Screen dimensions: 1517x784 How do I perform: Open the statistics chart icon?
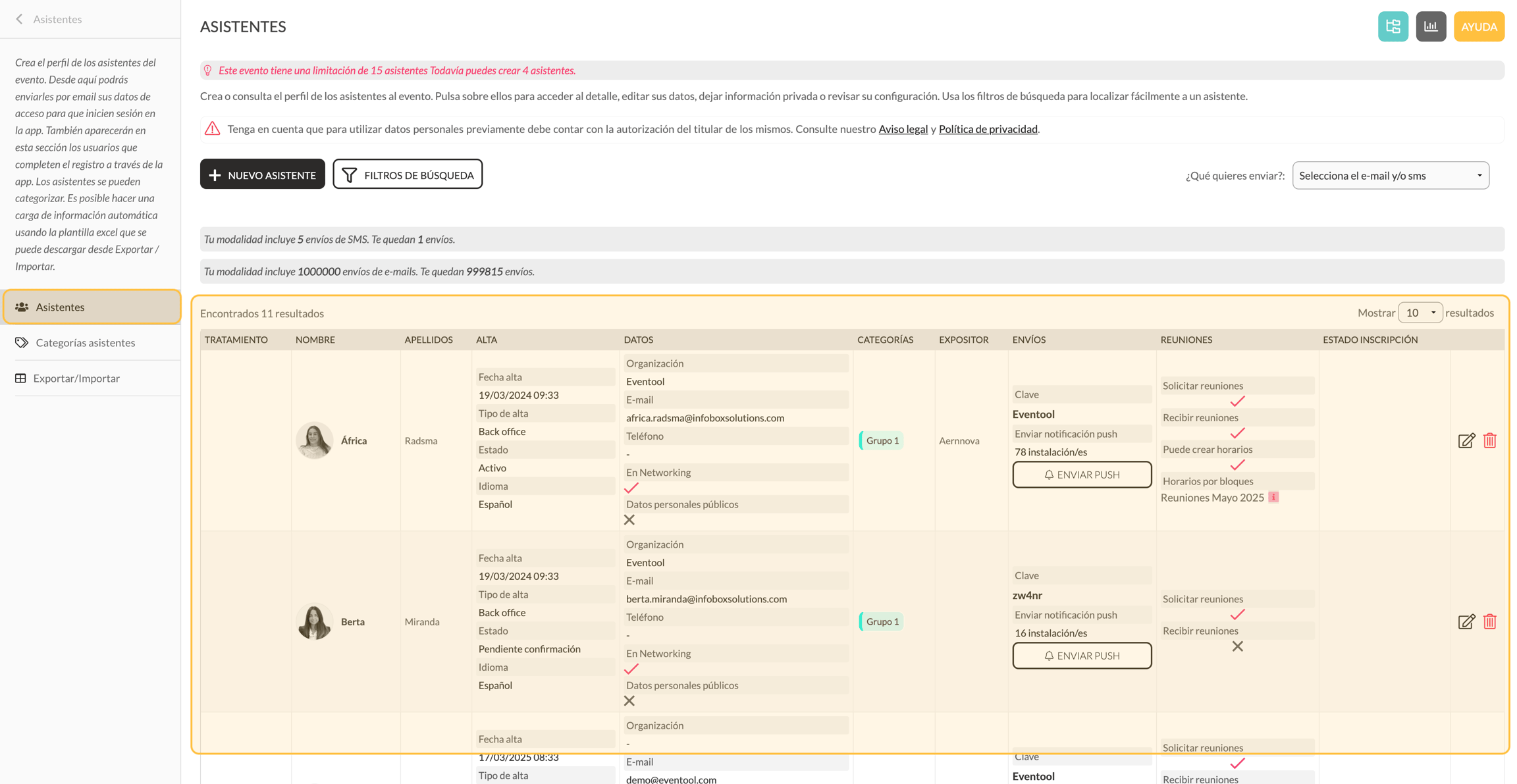tap(1431, 26)
